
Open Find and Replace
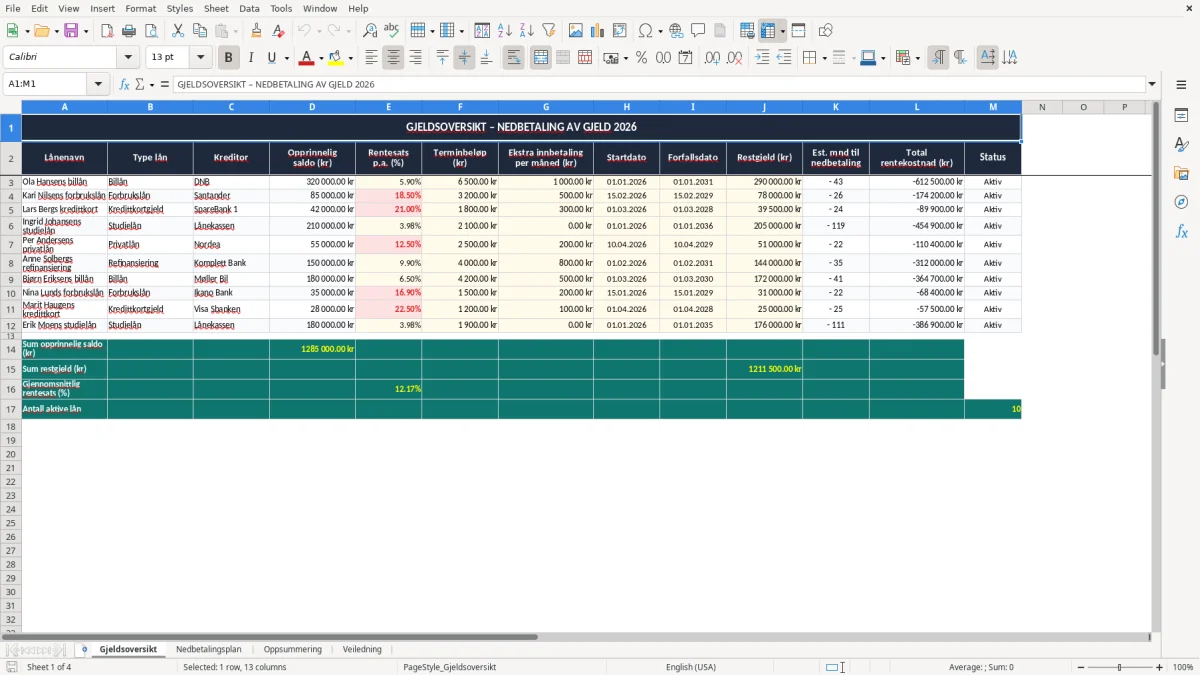click(370, 31)
